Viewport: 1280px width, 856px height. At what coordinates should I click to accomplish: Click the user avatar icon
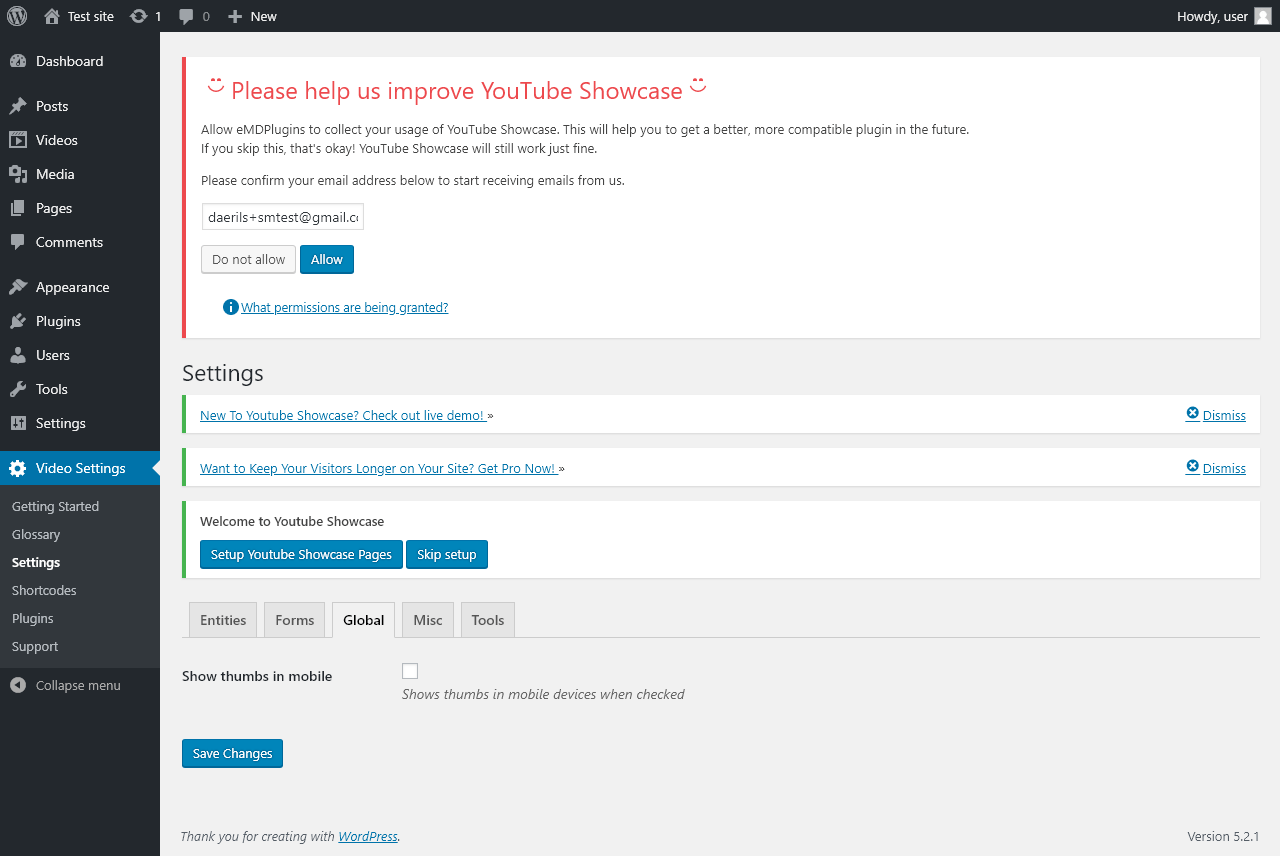click(1263, 16)
